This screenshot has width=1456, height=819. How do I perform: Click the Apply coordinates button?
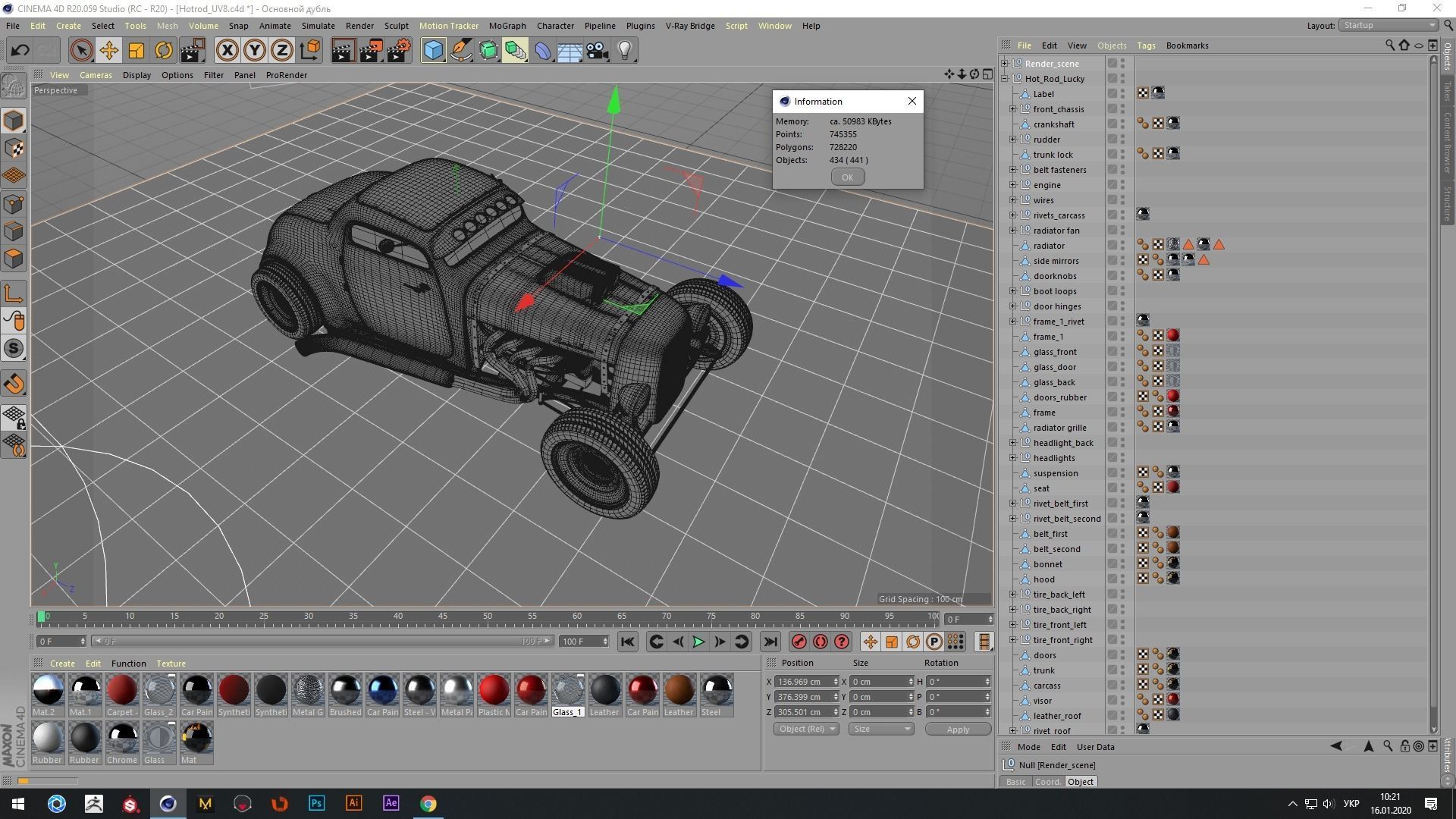tap(958, 730)
